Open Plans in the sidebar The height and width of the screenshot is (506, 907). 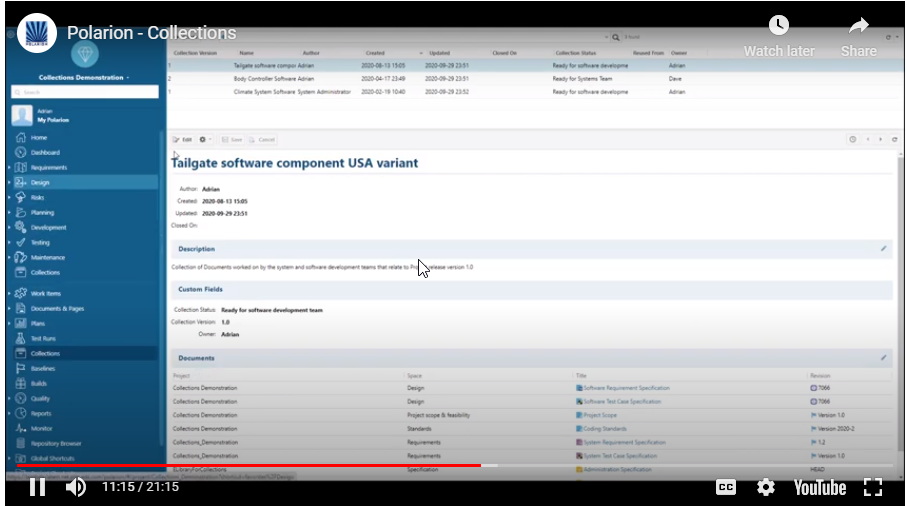(x=38, y=324)
